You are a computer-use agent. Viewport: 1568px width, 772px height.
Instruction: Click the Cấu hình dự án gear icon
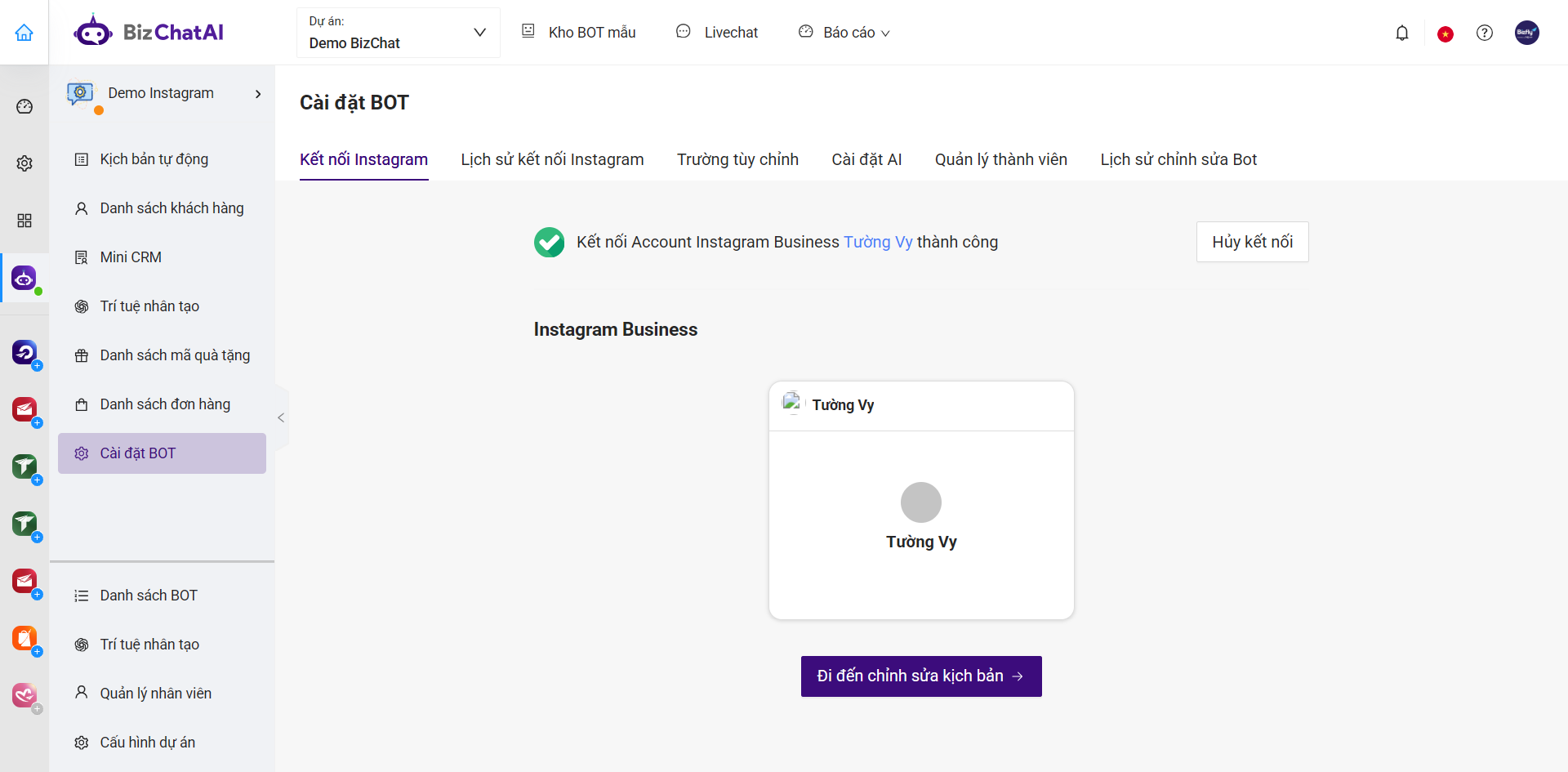(82, 743)
